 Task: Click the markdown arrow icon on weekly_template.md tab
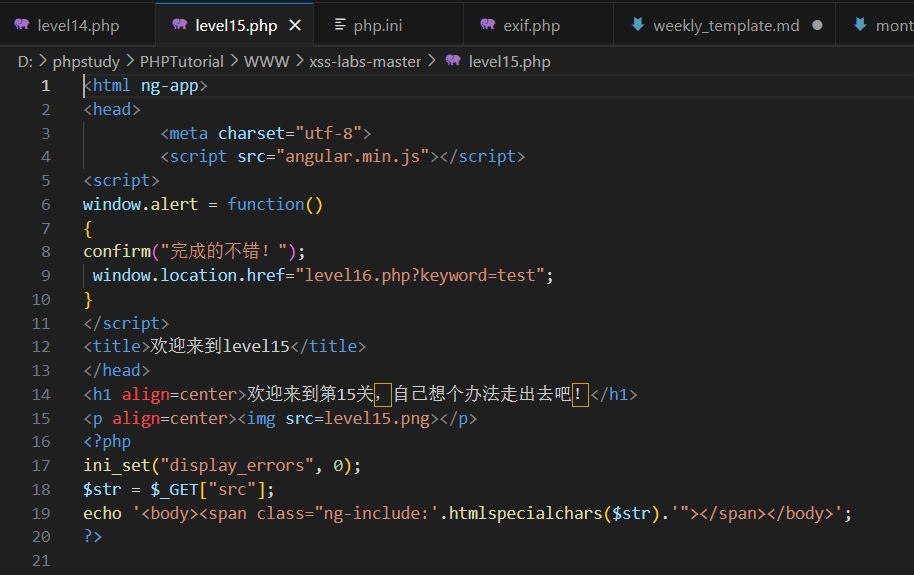pyautogui.click(x=638, y=24)
